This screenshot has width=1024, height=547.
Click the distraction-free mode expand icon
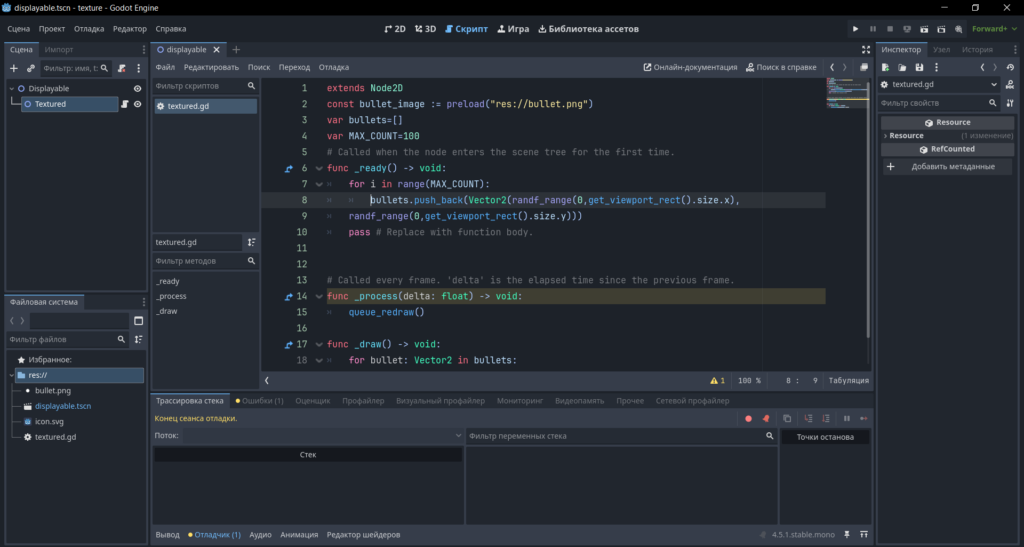point(866,50)
